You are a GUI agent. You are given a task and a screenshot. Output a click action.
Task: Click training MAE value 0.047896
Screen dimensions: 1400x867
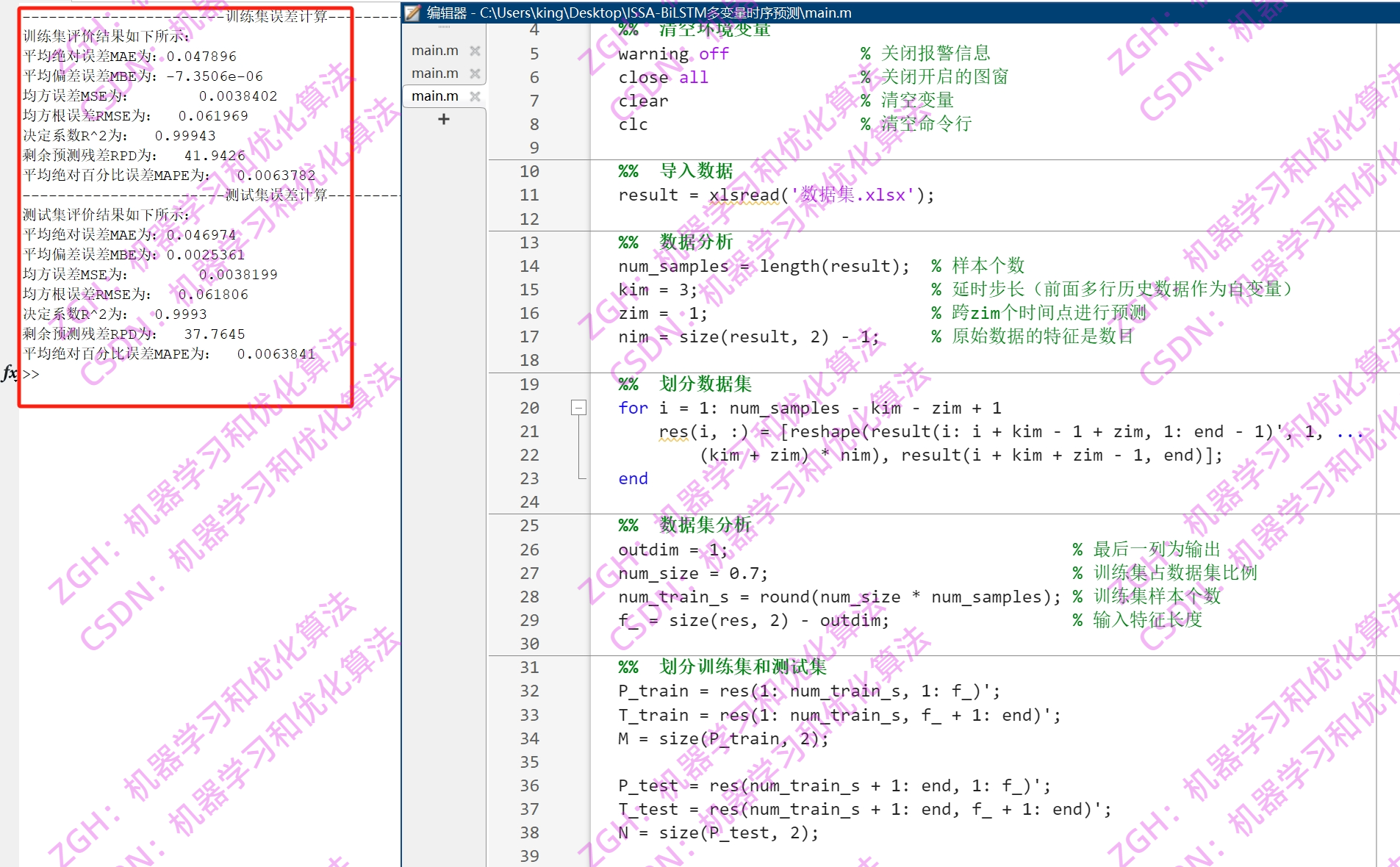click(x=201, y=57)
